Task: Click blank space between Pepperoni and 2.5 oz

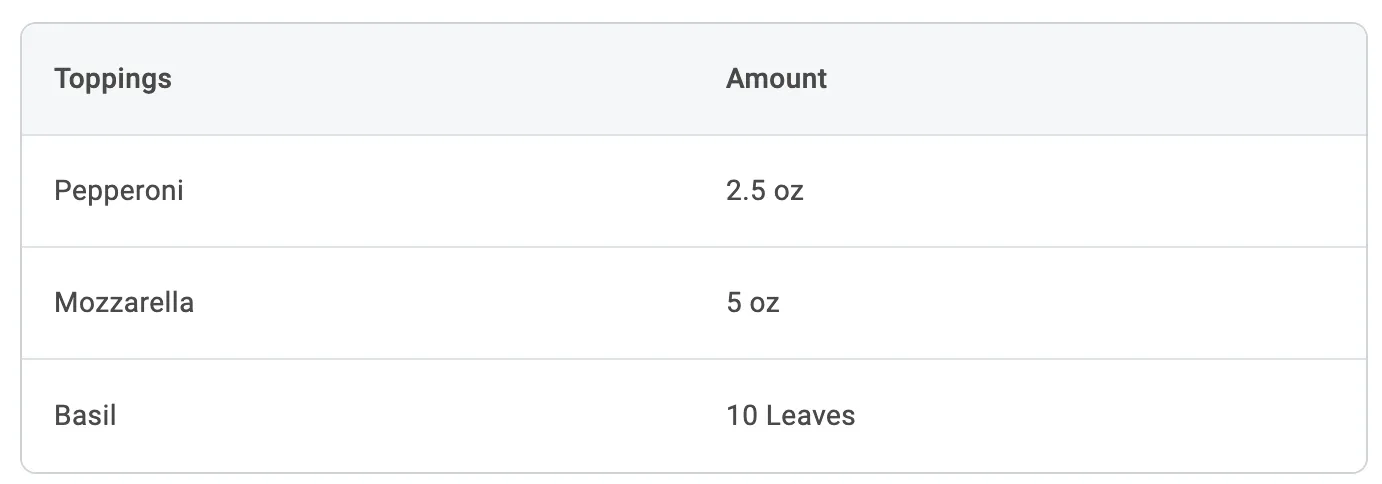Action: (450, 191)
